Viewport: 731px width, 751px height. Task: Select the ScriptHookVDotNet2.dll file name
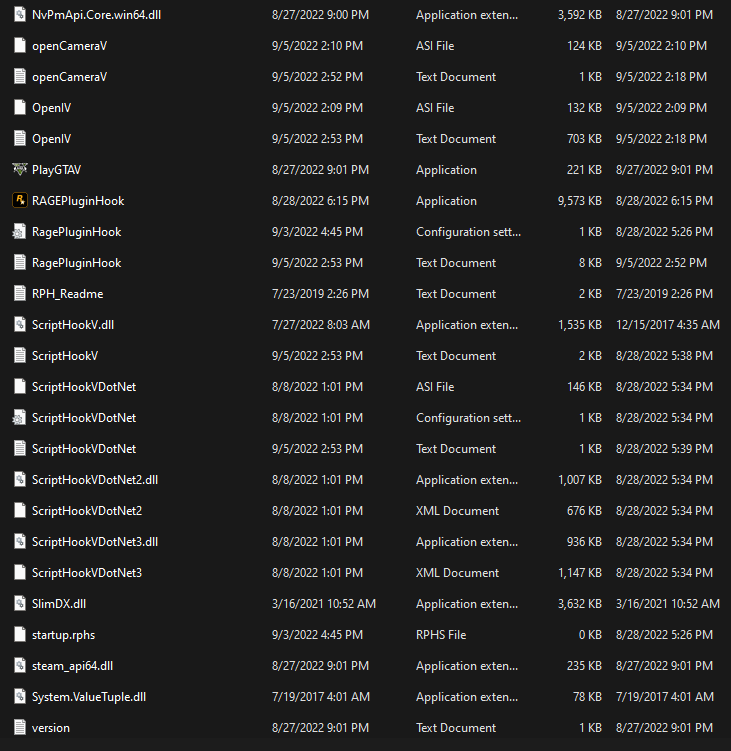pyautogui.click(x=95, y=480)
